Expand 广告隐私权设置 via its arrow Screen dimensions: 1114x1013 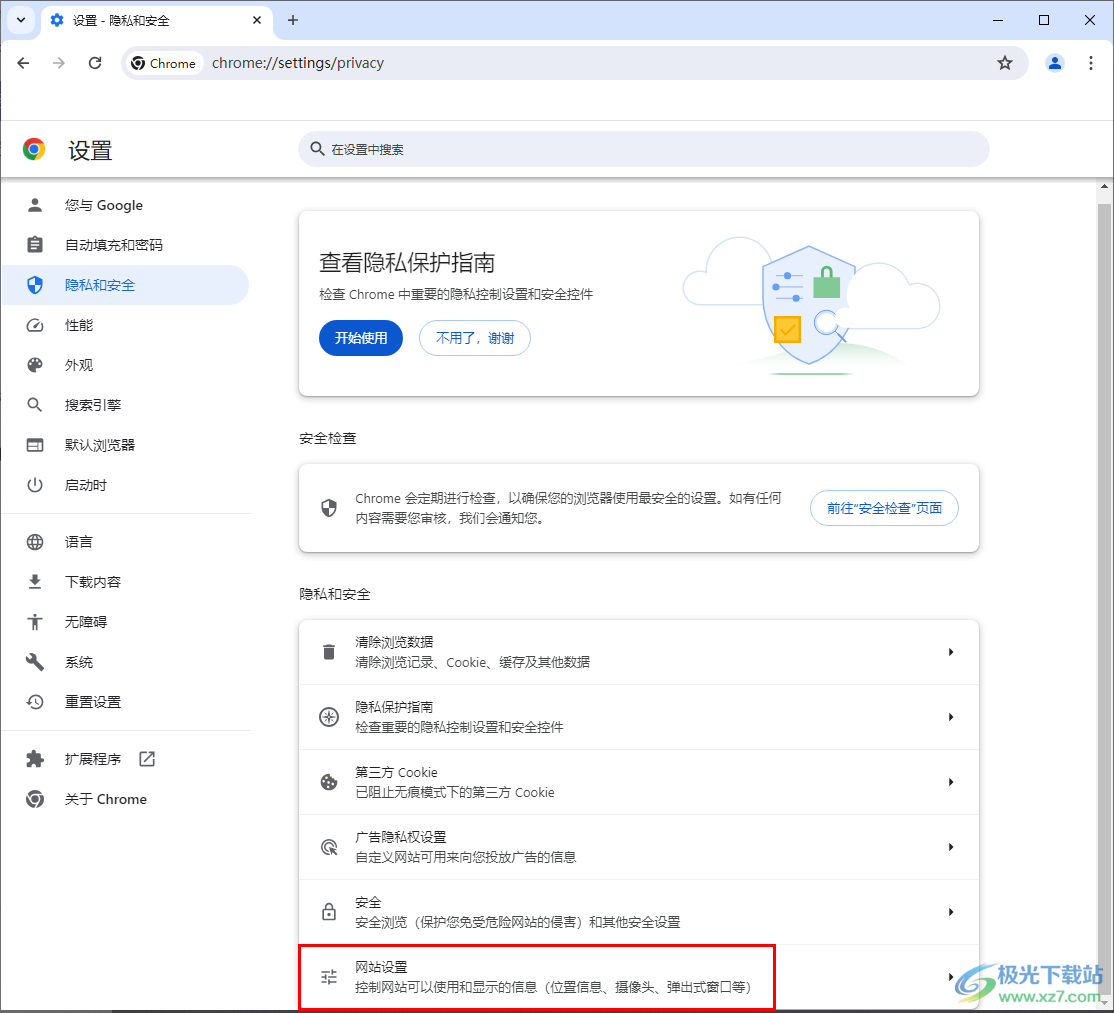[951, 847]
